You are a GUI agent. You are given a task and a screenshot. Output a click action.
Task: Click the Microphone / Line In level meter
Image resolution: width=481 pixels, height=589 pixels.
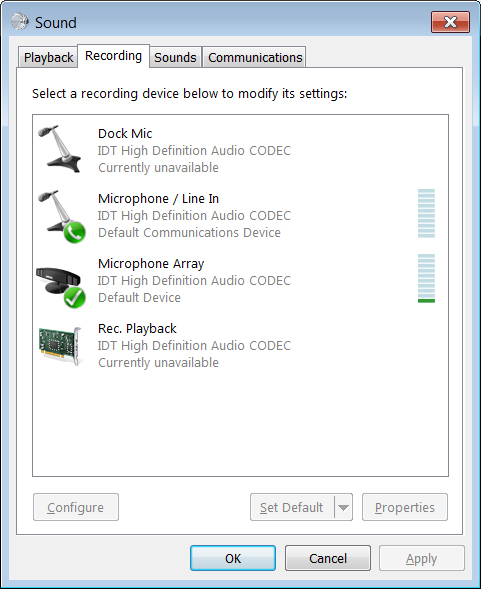pos(426,213)
